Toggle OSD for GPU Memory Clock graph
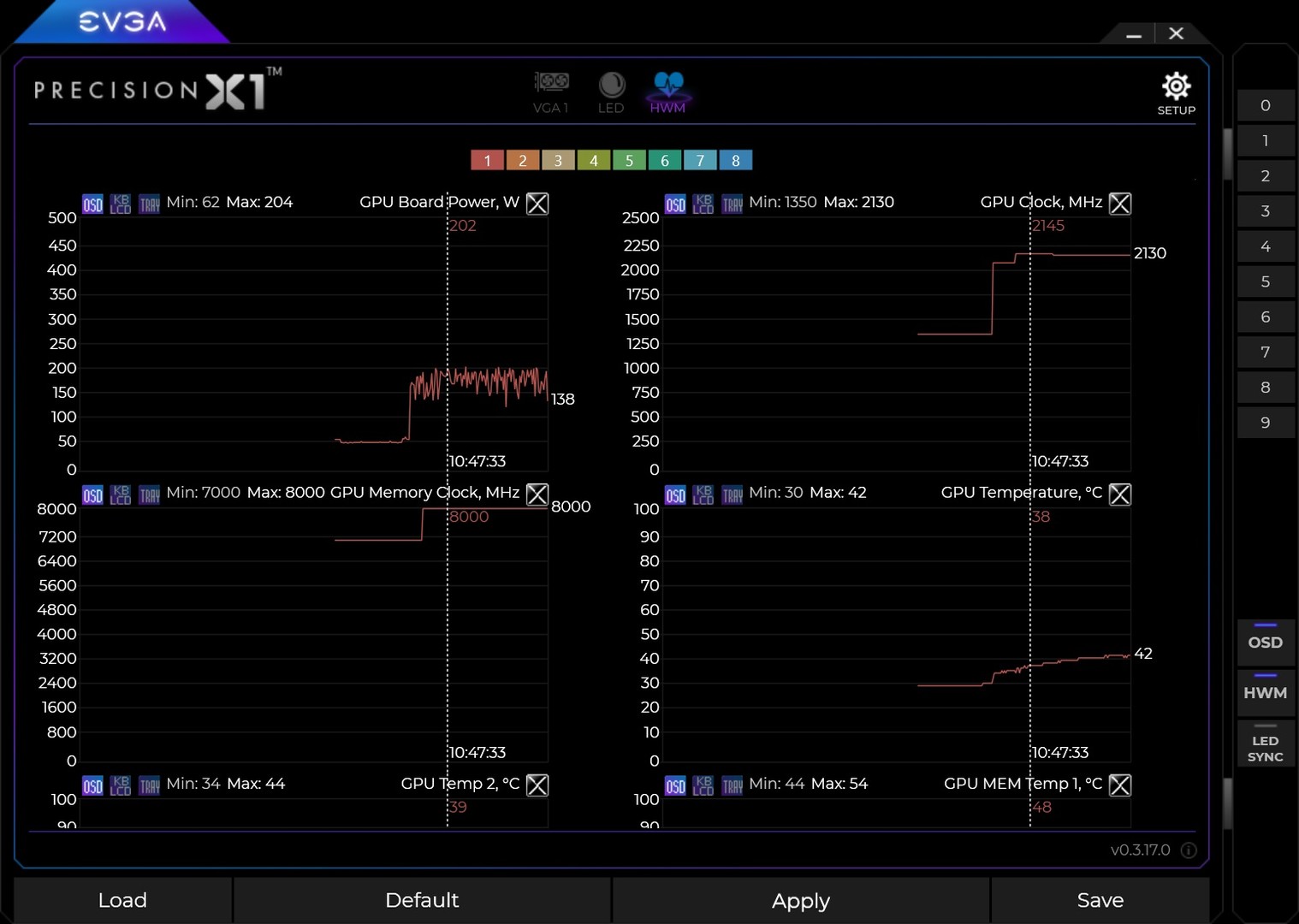1299x924 pixels. [92, 495]
